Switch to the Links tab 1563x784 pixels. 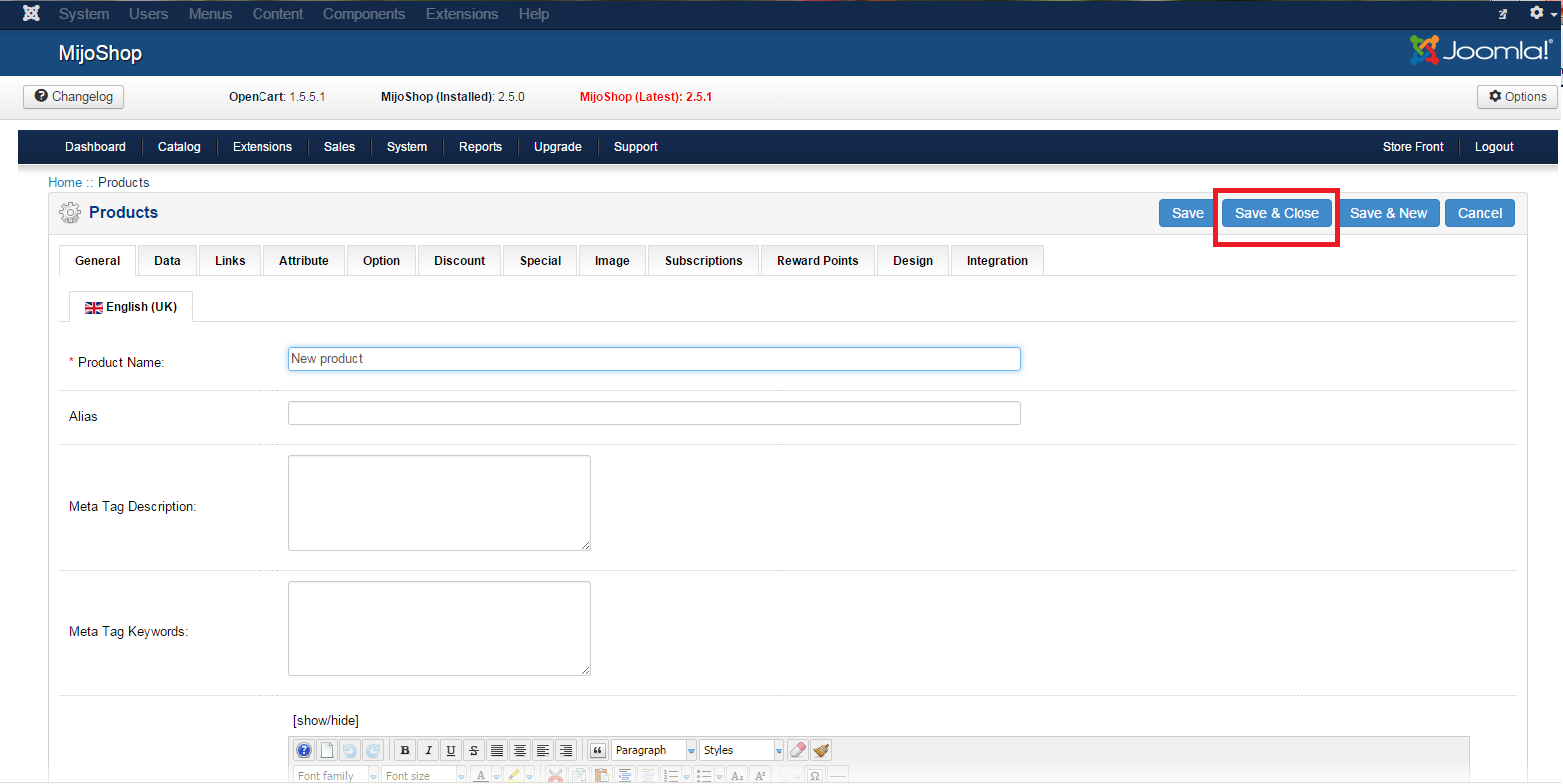230,260
